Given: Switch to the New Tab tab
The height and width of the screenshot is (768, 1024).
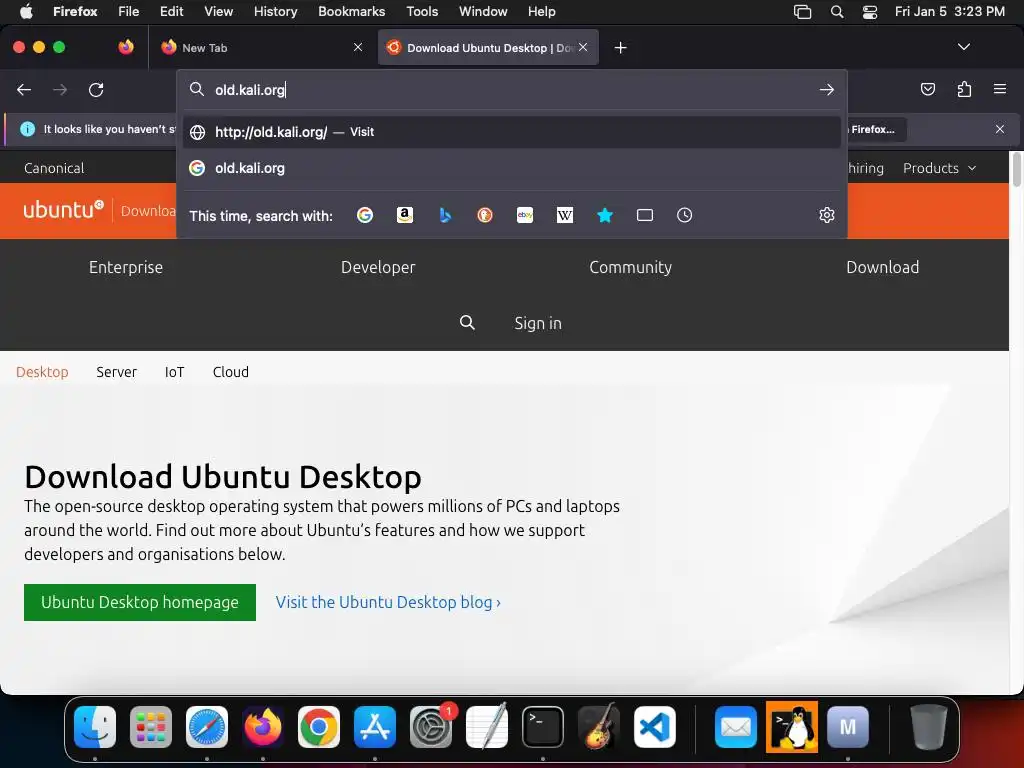Looking at the screenshot, I should 263,47.
